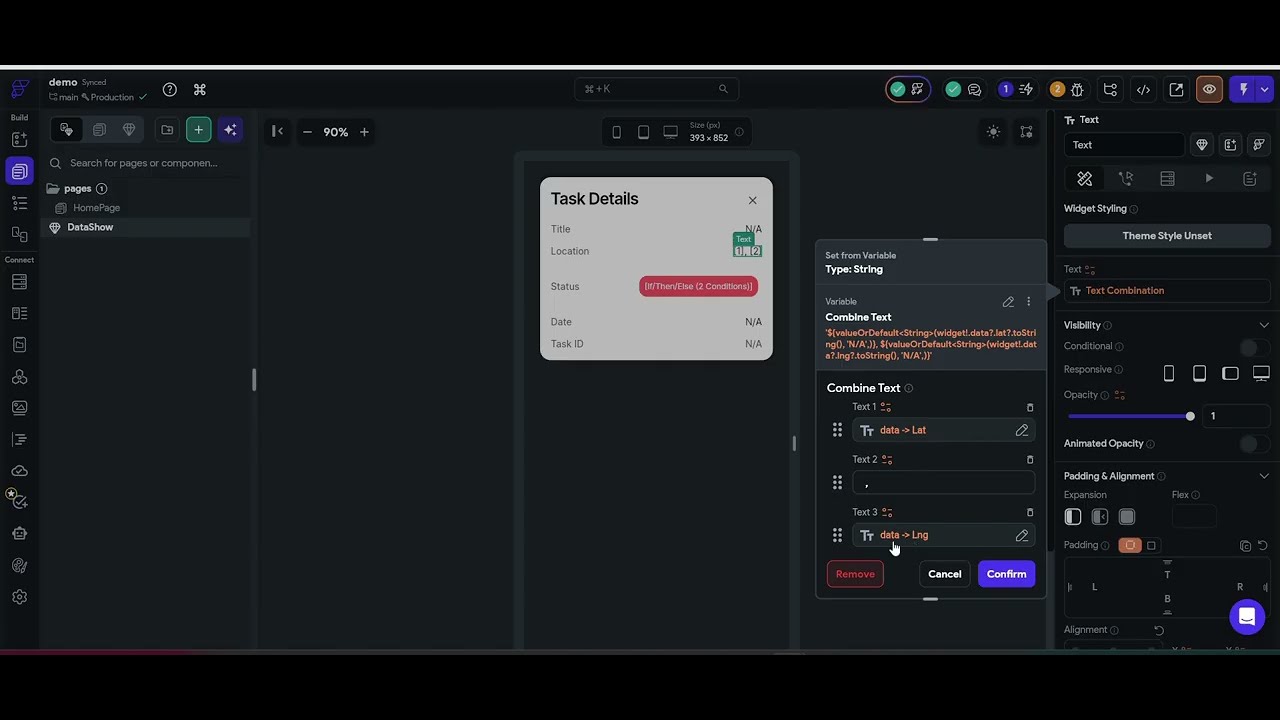Viewport: 1280px width, 720px height.
Task: Click the green add page button
Action: click(198, 131)
